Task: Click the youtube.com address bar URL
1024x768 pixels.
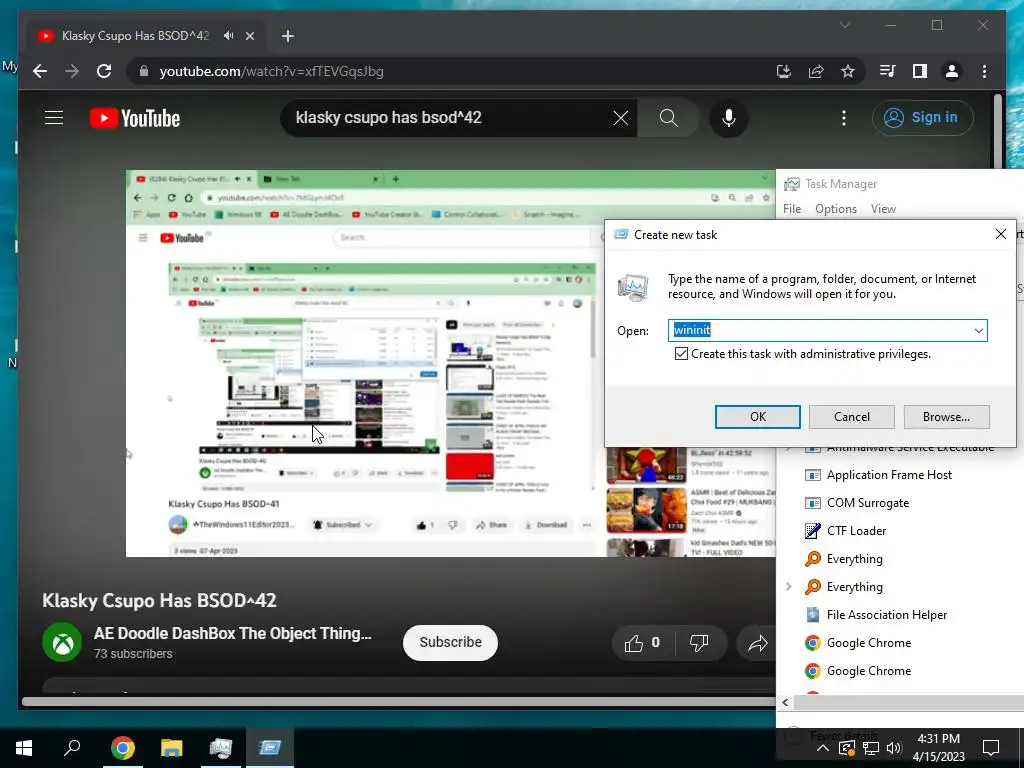Action: (271, 71)
